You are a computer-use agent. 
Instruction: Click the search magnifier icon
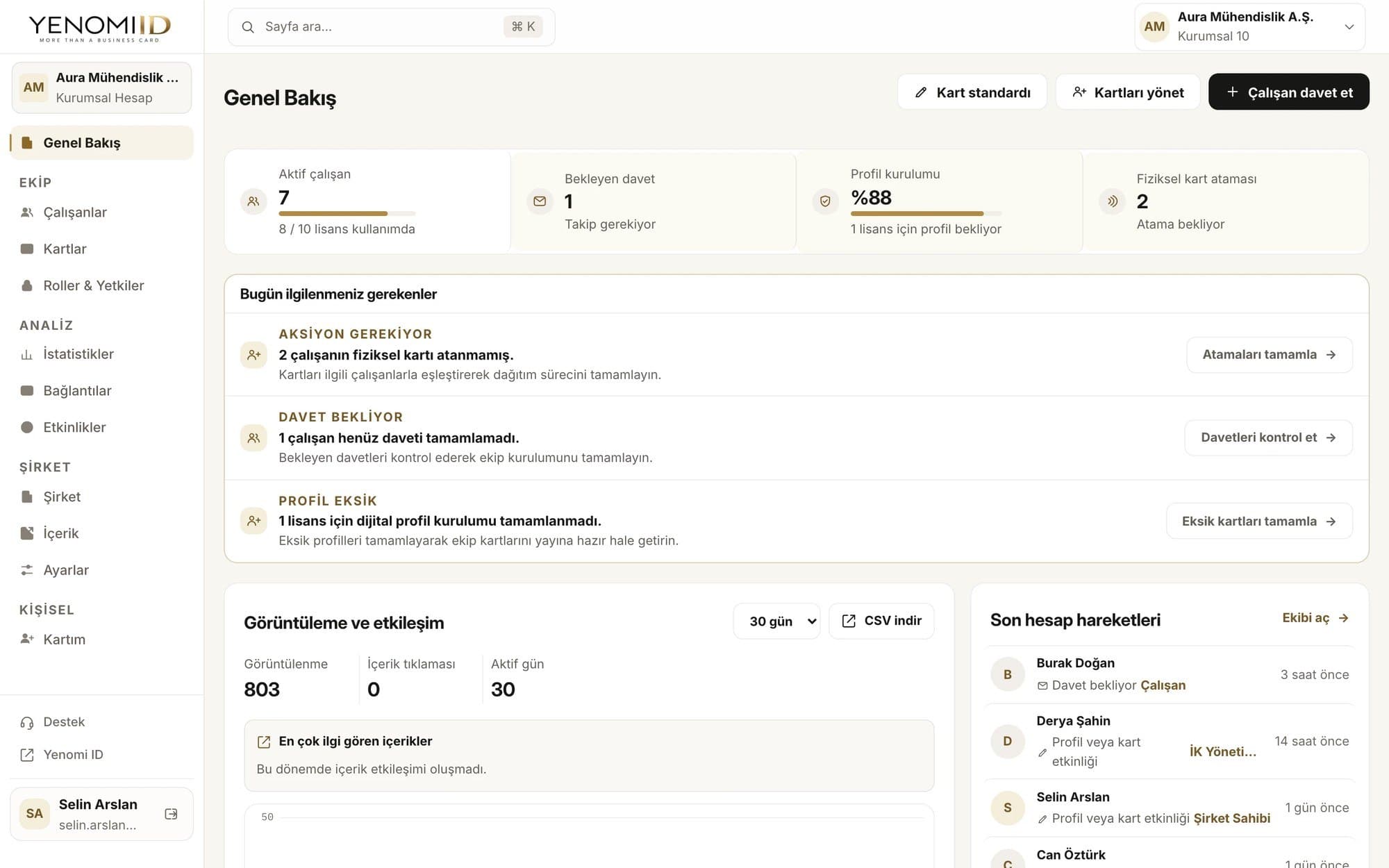(247, 27)
